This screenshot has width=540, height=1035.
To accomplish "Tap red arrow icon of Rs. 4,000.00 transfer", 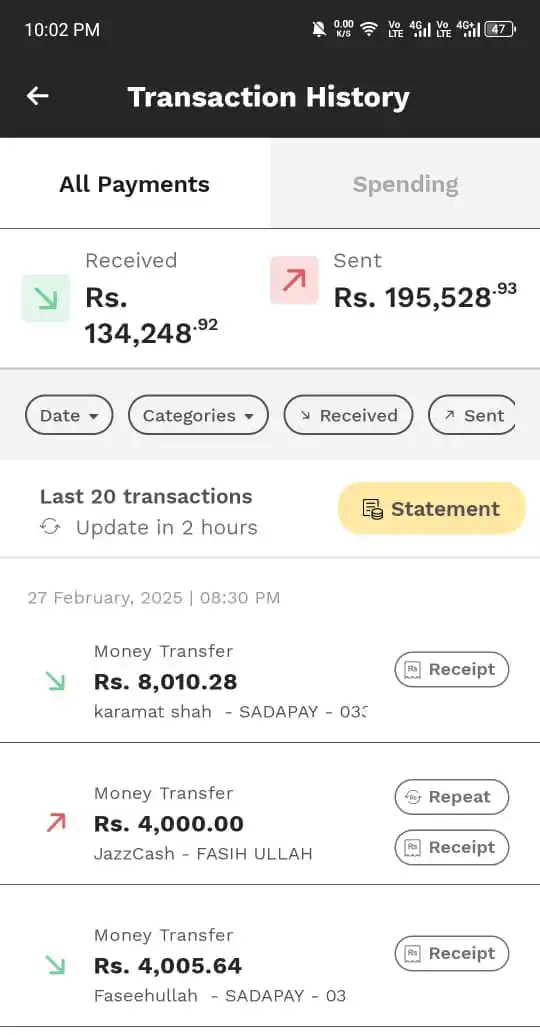I will click(x=56, y=822).
